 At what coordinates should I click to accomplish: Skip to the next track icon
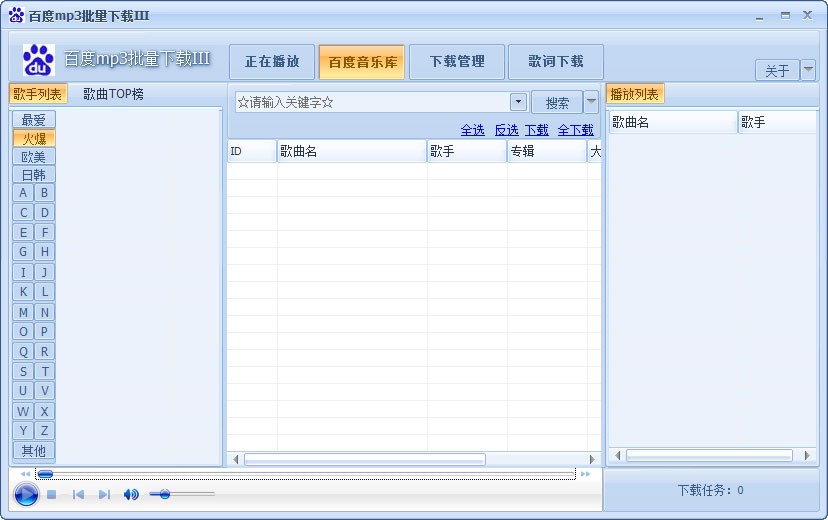click(x=104, y=494)
